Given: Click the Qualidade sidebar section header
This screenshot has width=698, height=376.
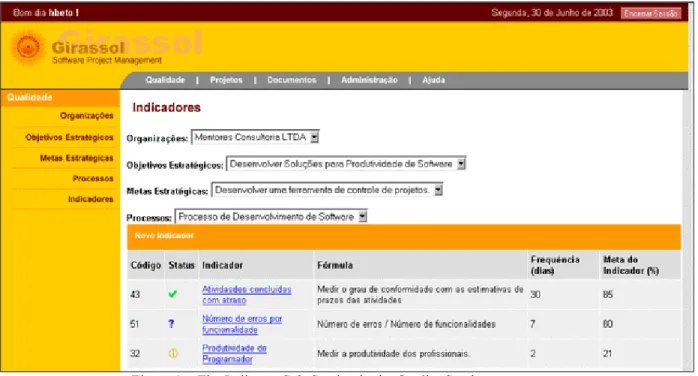Looking at the screenshot, I should 60,97.
